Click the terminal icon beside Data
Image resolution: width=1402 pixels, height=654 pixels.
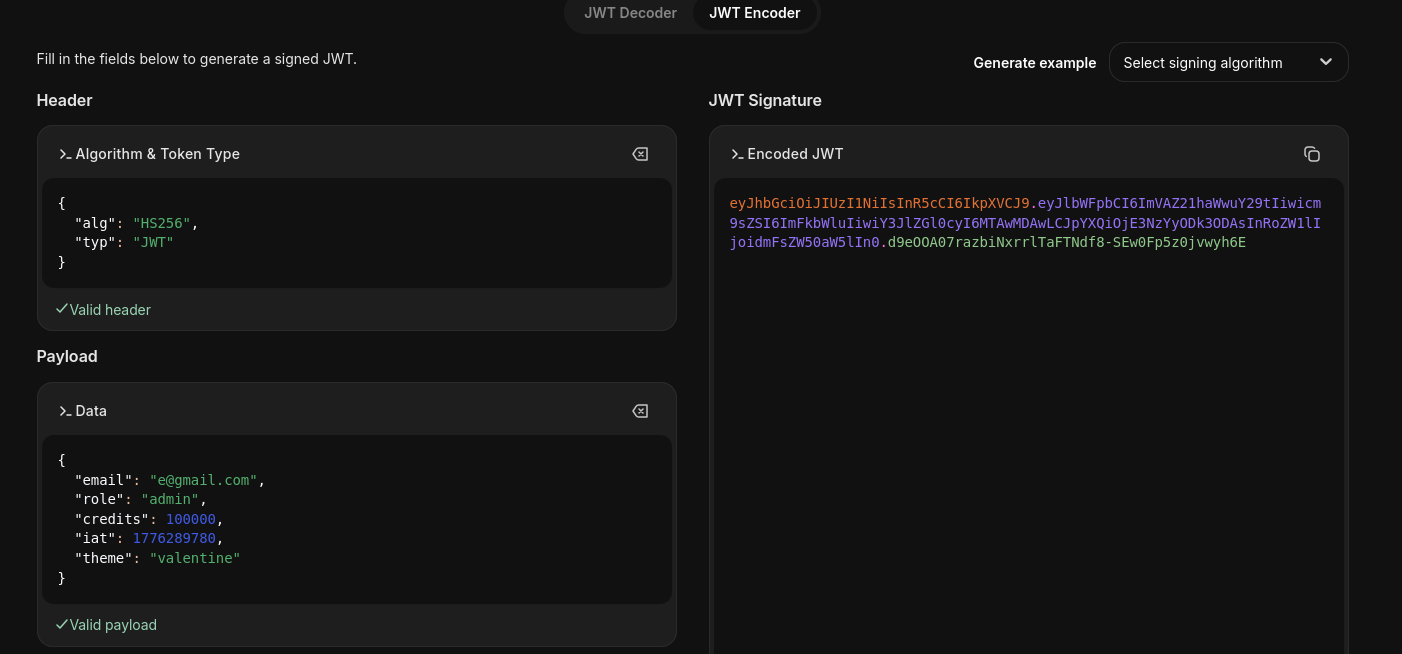[x=65, y=411]
